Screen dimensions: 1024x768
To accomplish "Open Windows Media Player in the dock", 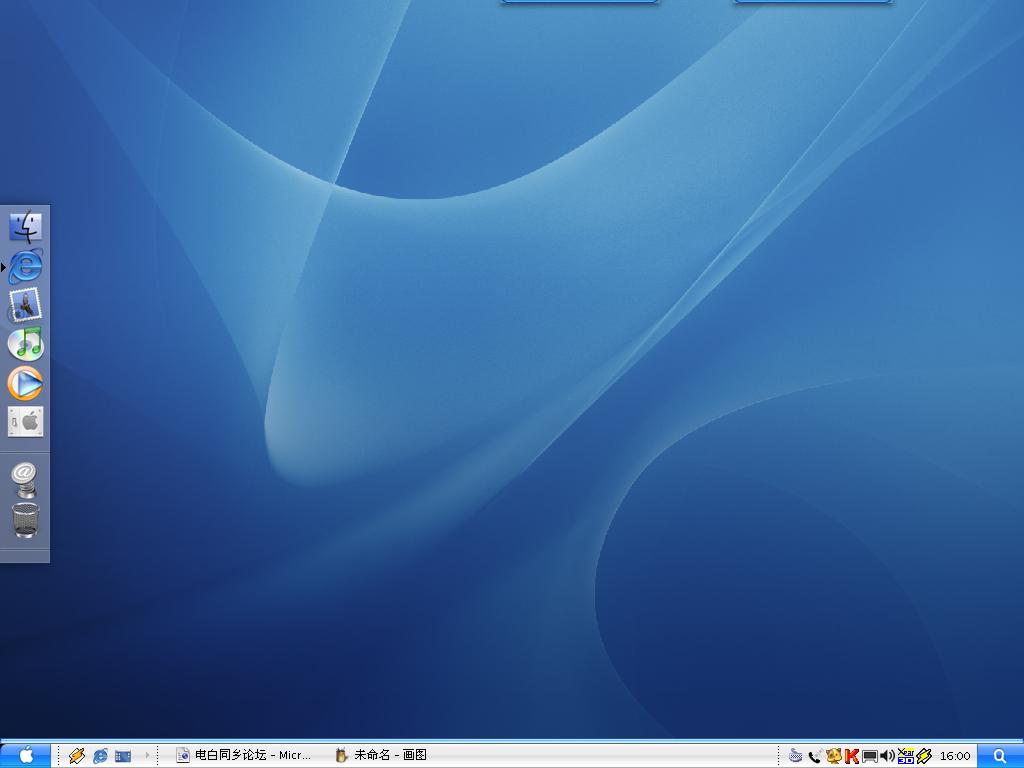I will tap(26, 383).
